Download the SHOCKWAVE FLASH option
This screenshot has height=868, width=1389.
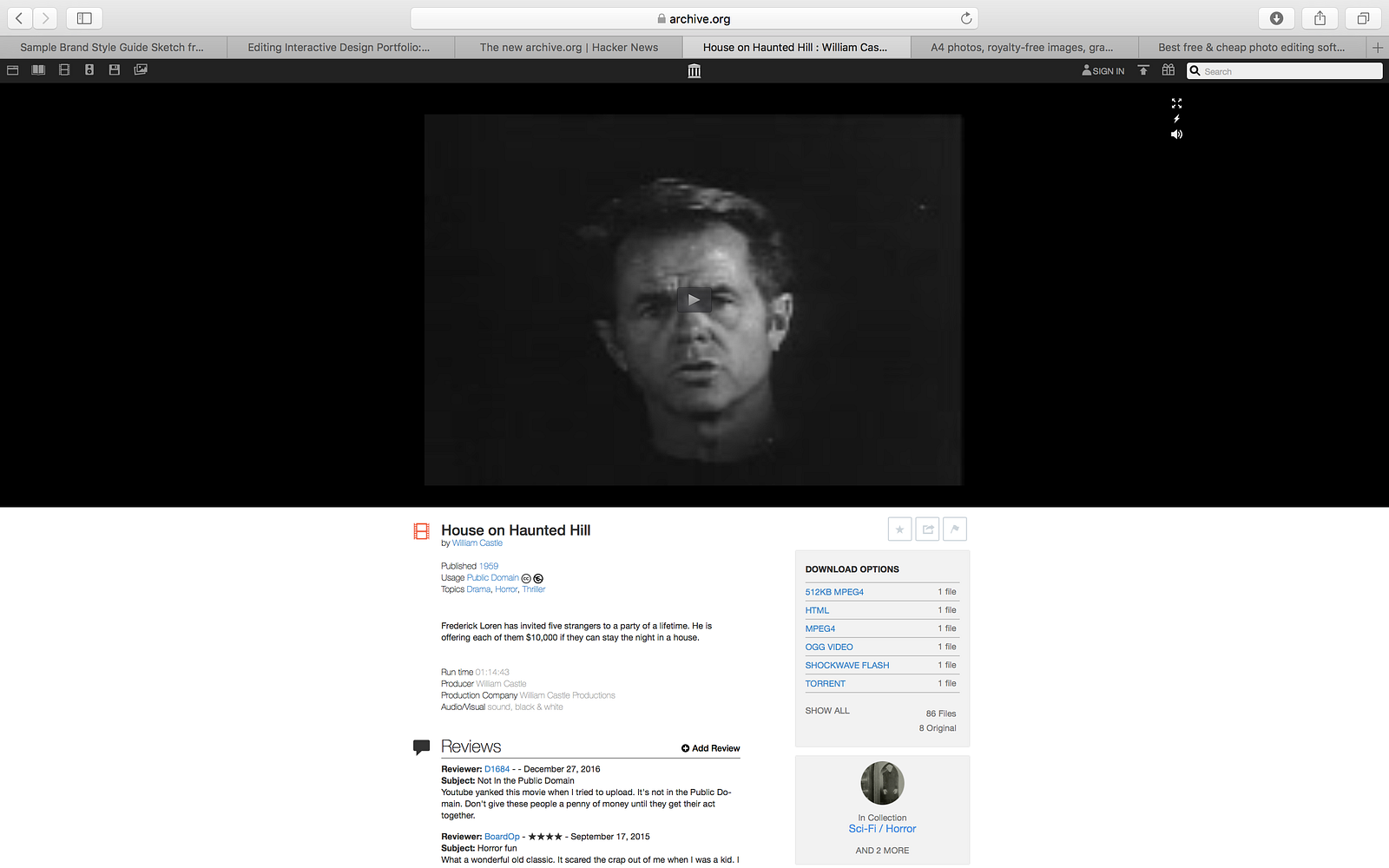pyautogui.click(x=847, y=665)
